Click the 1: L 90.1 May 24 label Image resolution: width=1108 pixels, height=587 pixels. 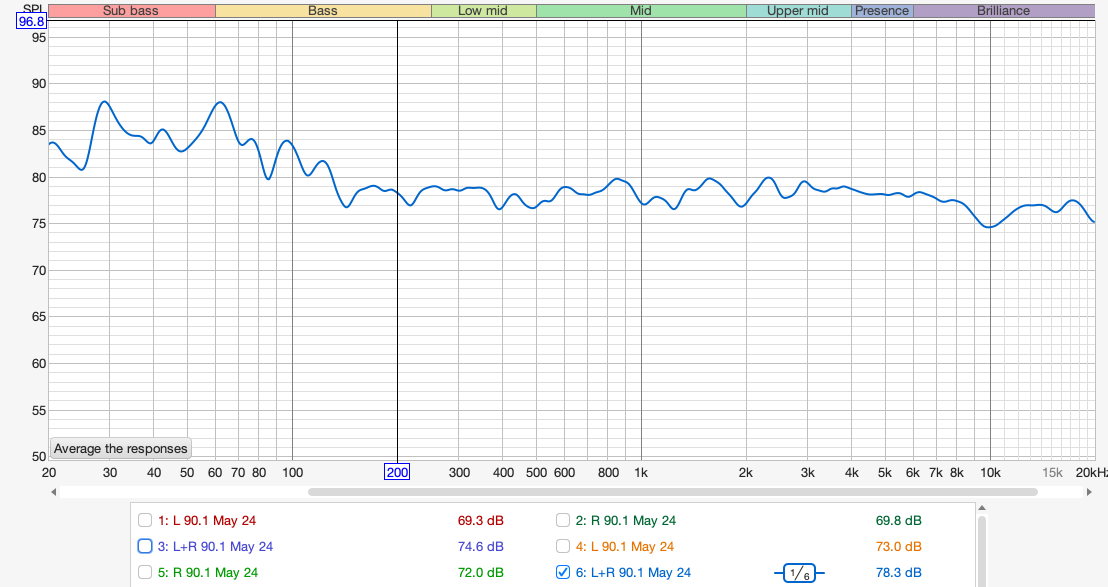click(206, 521)
